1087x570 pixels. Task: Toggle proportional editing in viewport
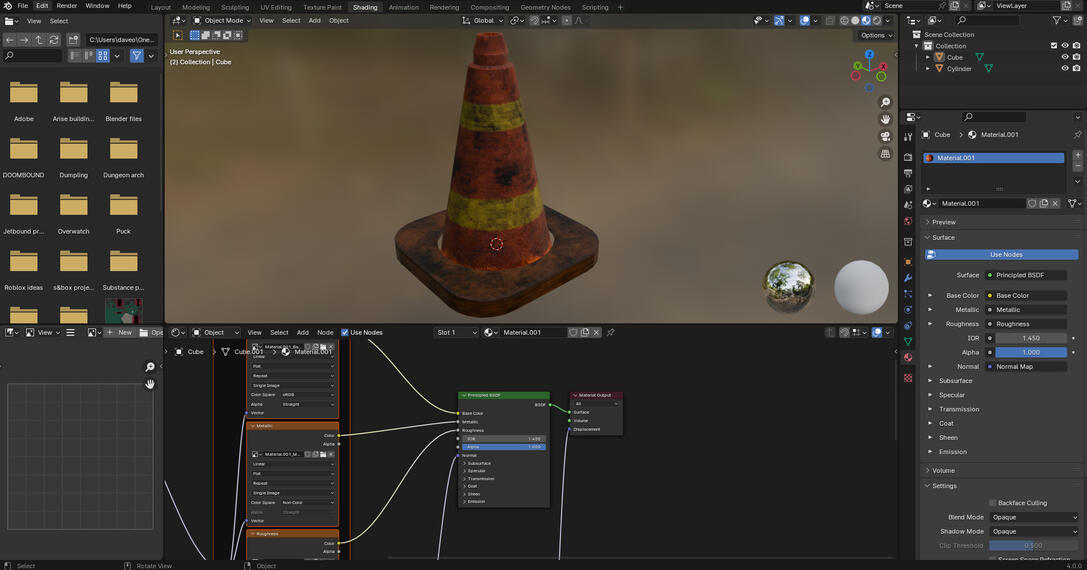pos(566,21)
